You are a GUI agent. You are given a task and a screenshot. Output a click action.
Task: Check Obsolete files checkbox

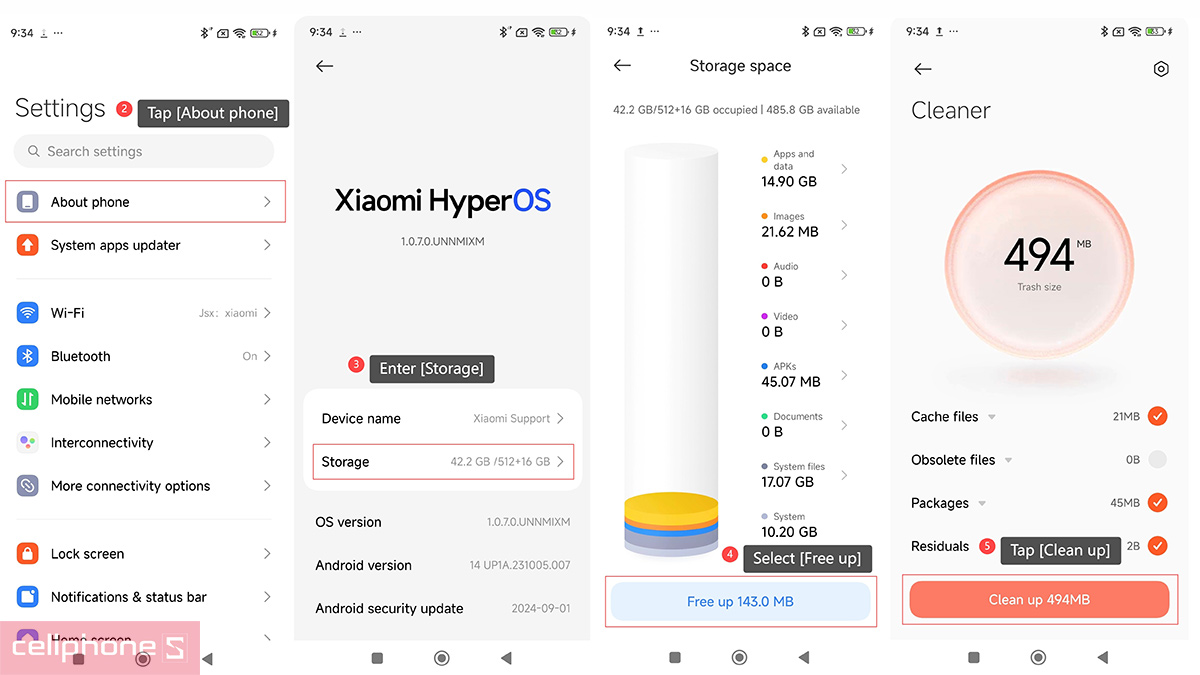(1157, 460)
